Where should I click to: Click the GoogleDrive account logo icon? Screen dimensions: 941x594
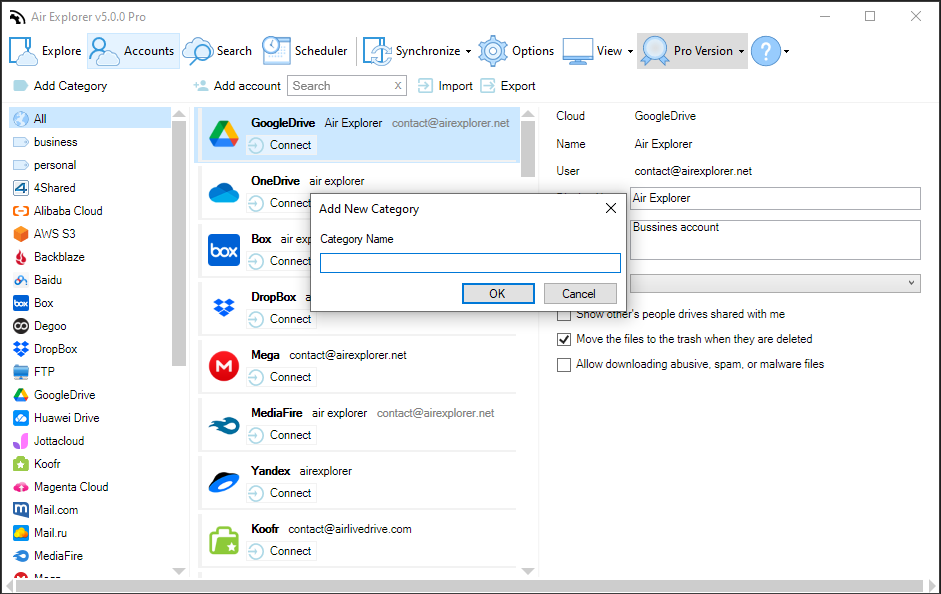224,134
